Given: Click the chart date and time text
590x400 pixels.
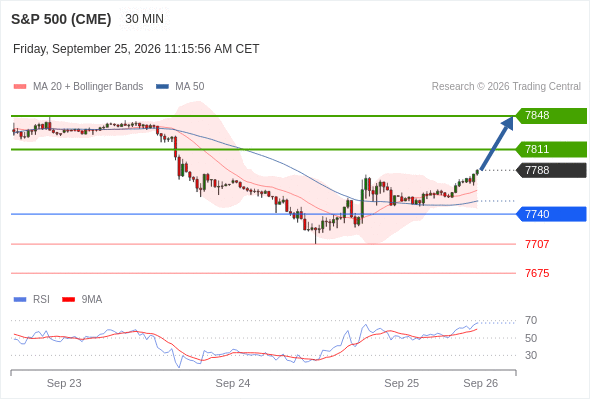Looking at the screenshot, I should (x=136, y=49).
